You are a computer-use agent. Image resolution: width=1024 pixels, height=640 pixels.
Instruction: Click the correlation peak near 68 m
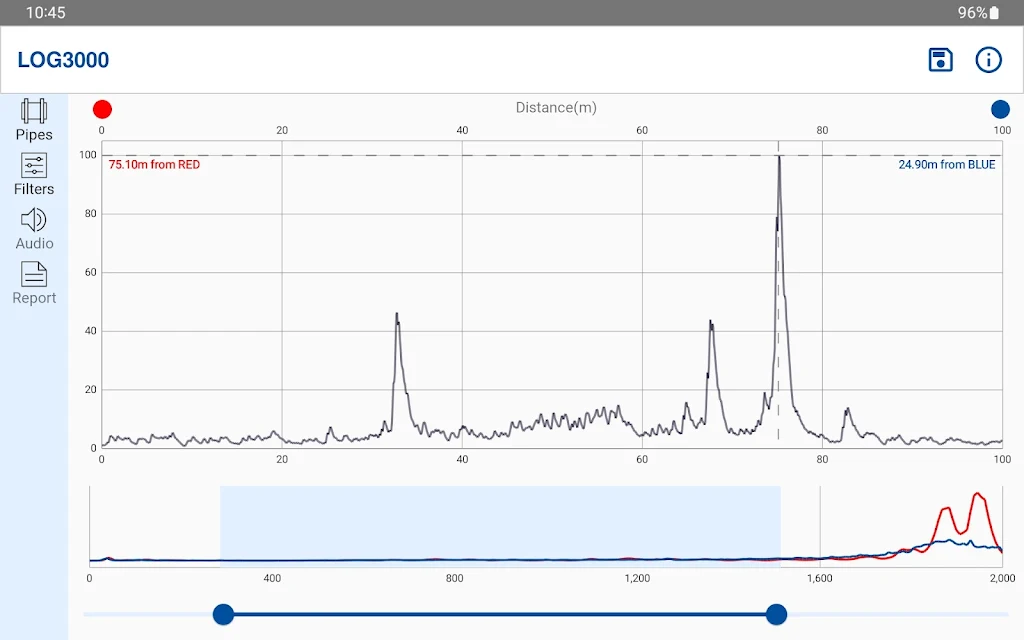(711, 325)
